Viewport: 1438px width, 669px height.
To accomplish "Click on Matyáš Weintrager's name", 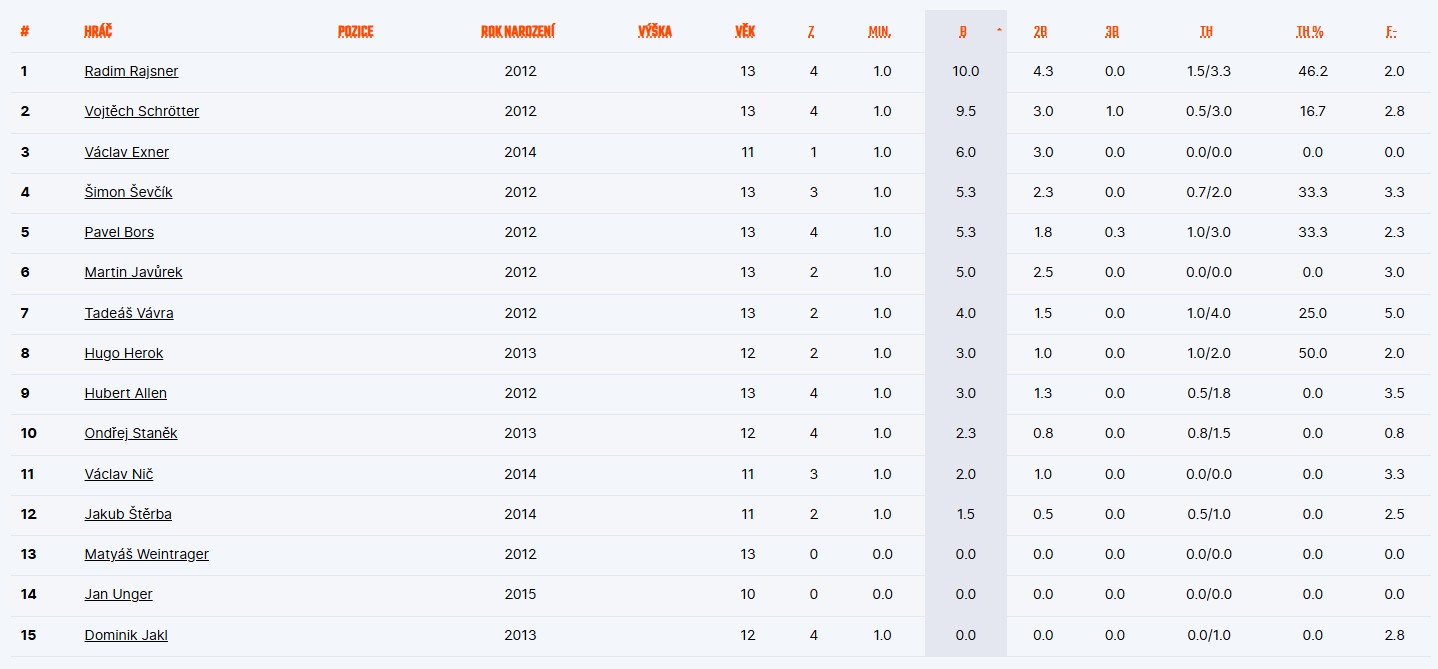I will pos(146,554).
